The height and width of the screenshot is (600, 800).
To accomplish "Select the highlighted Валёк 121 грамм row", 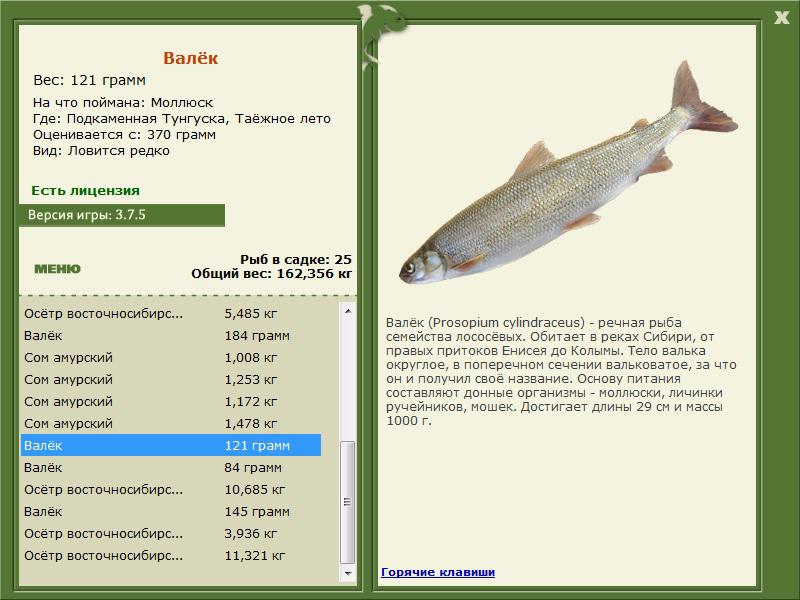I will [x=170, y=445].
